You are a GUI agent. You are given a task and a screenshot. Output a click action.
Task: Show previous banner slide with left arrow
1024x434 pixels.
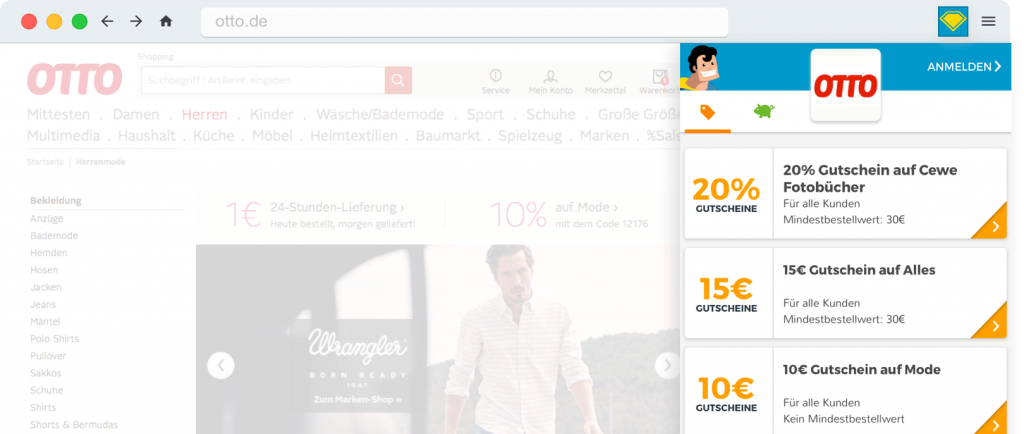(x=220, y=365)
